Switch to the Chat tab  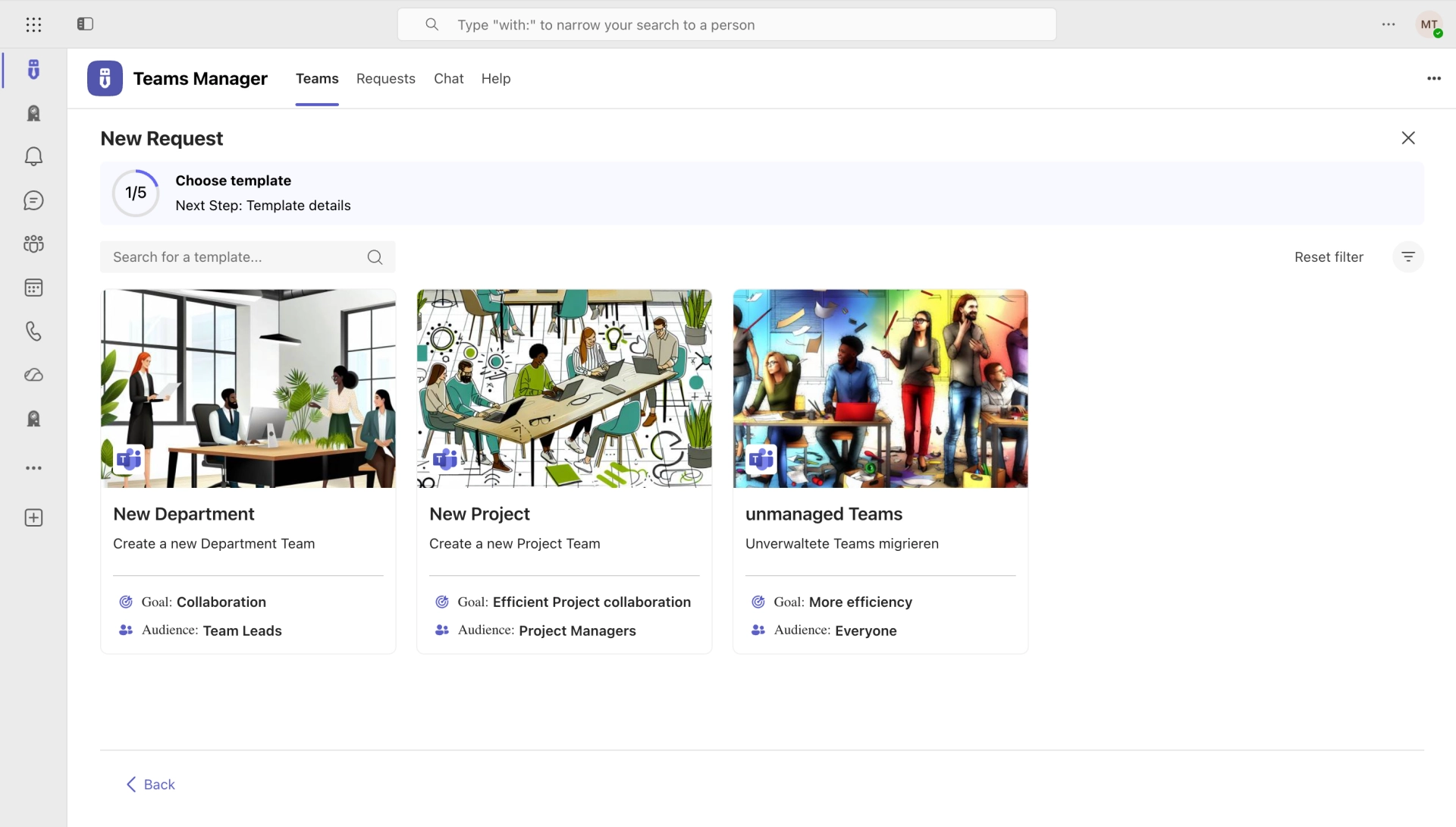[x=449, y=79]
